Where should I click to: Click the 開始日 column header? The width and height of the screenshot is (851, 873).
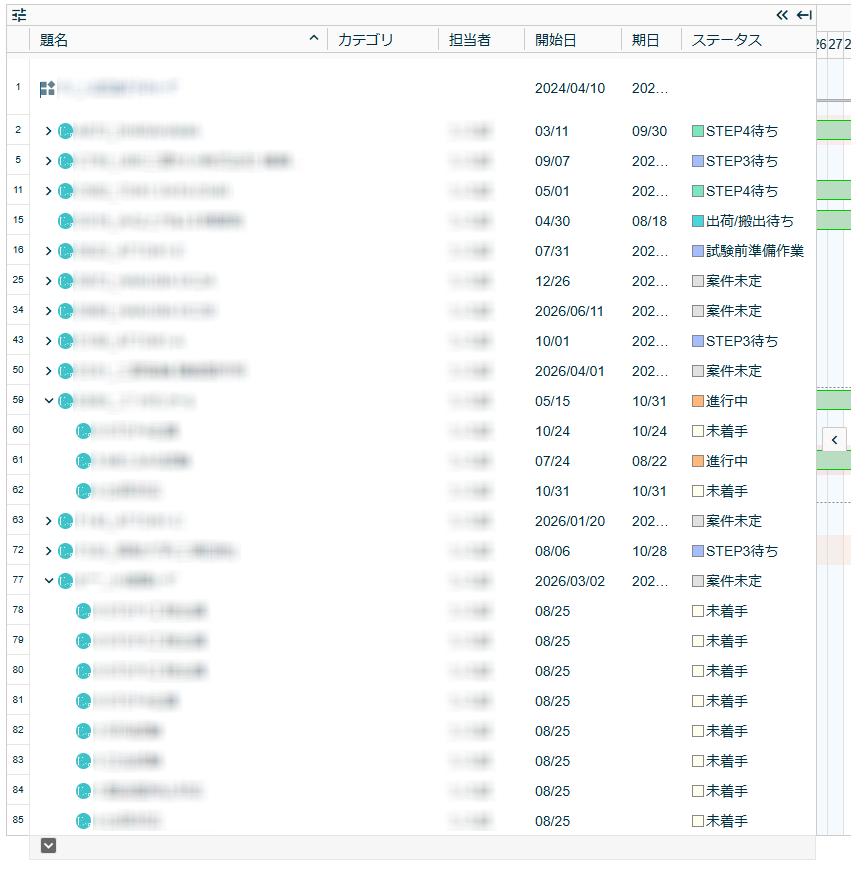556,40
